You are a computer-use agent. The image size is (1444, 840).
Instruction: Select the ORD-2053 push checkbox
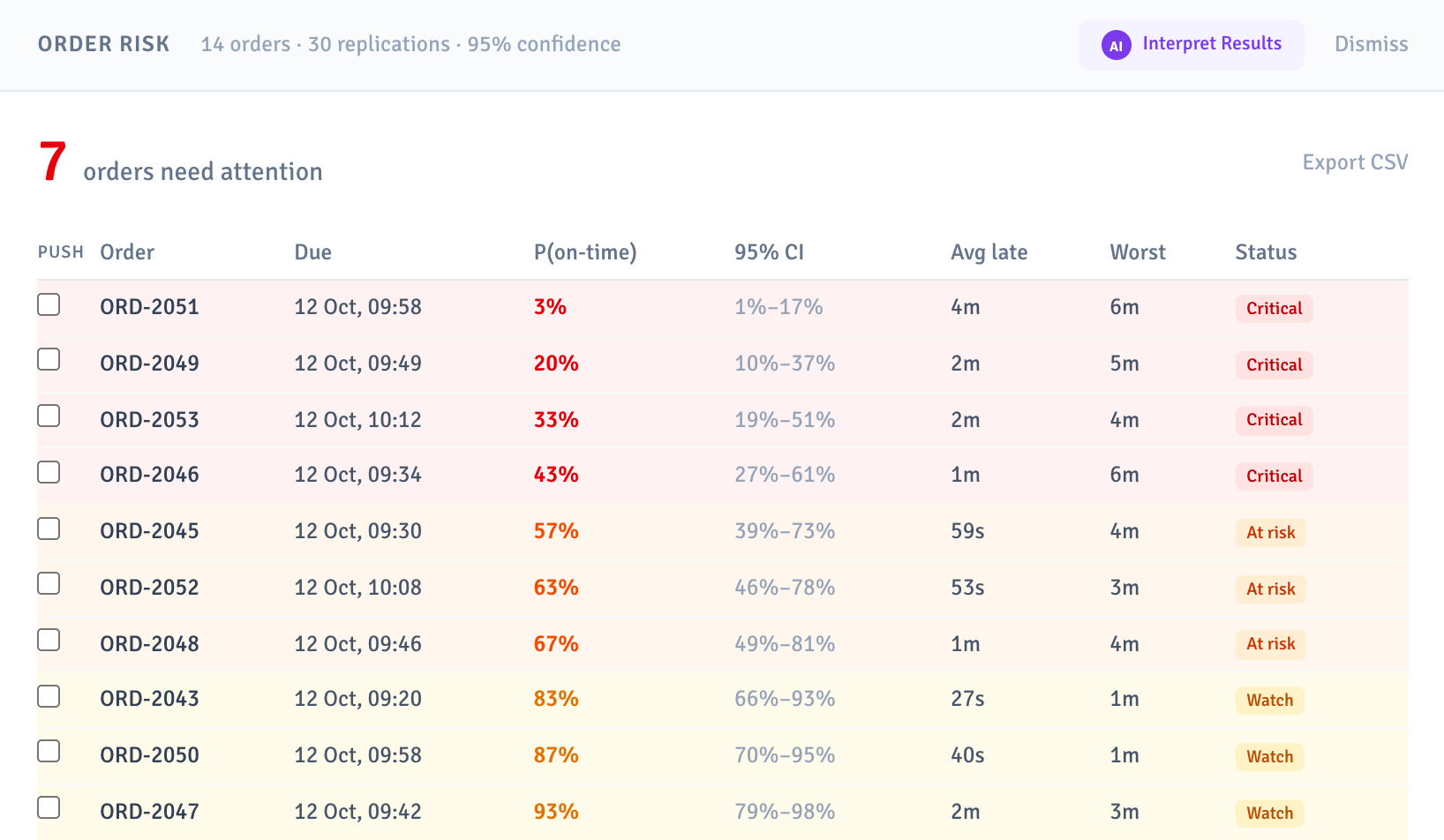coord(49,416)
